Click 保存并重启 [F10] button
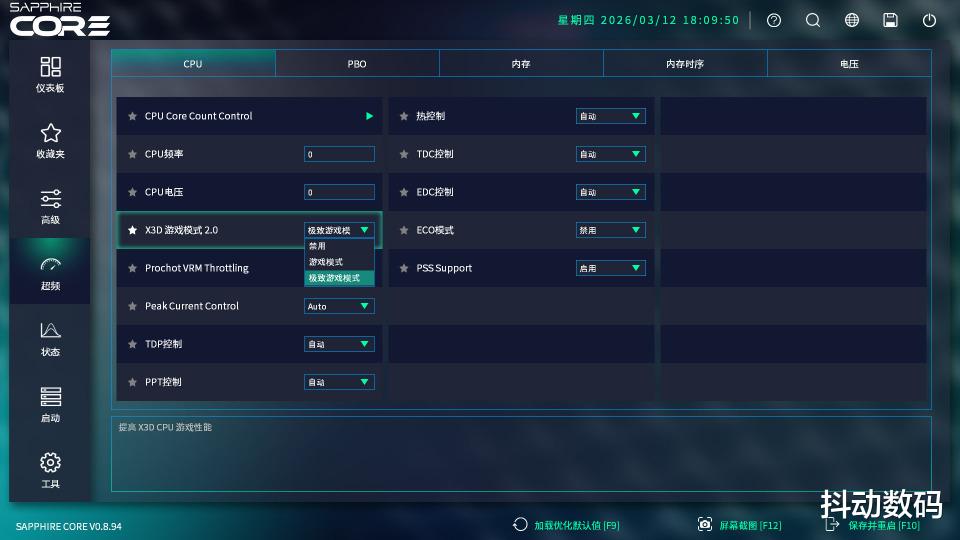The image size is (960, 540). 873,525
